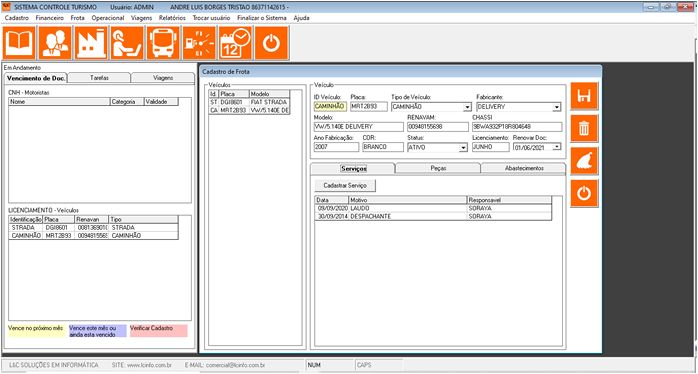The image size is (698, 374).
Task: Open the calendar schedule icon in toolbar
Action: (x=235, y=43)
